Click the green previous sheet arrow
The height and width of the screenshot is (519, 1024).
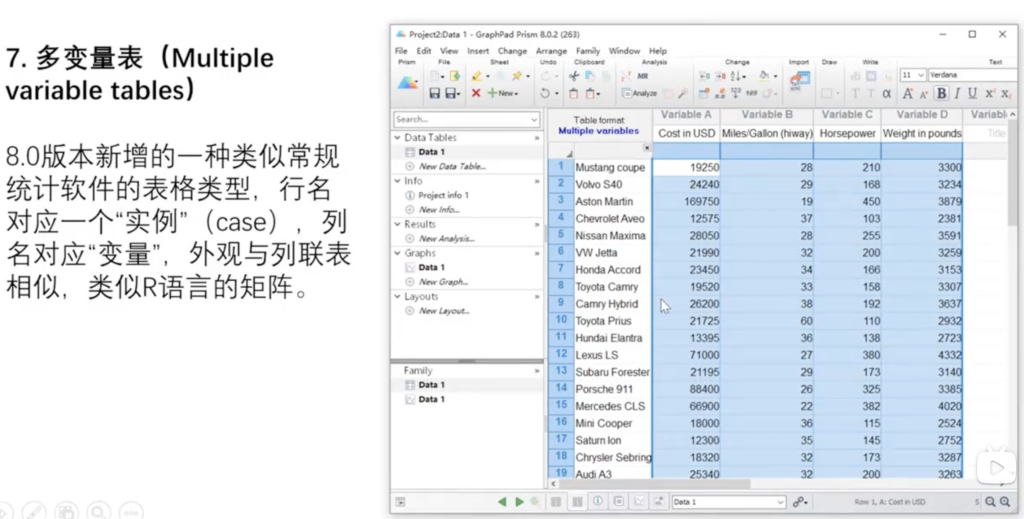pyautogui.click(x=502, y=502)
